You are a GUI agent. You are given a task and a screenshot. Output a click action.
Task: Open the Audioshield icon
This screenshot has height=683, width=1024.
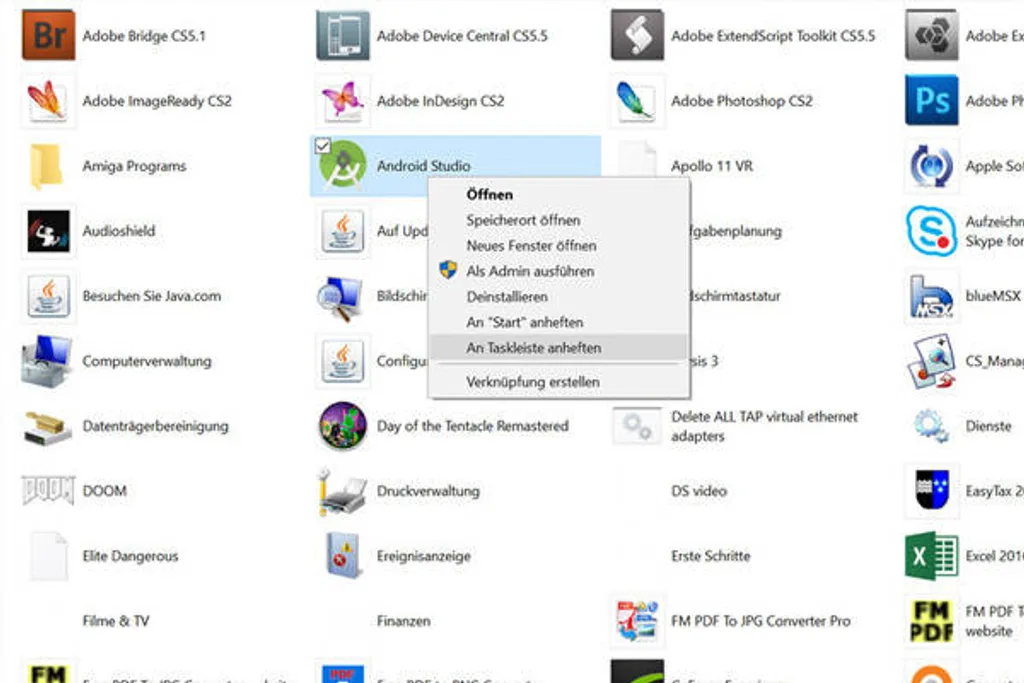48,231
